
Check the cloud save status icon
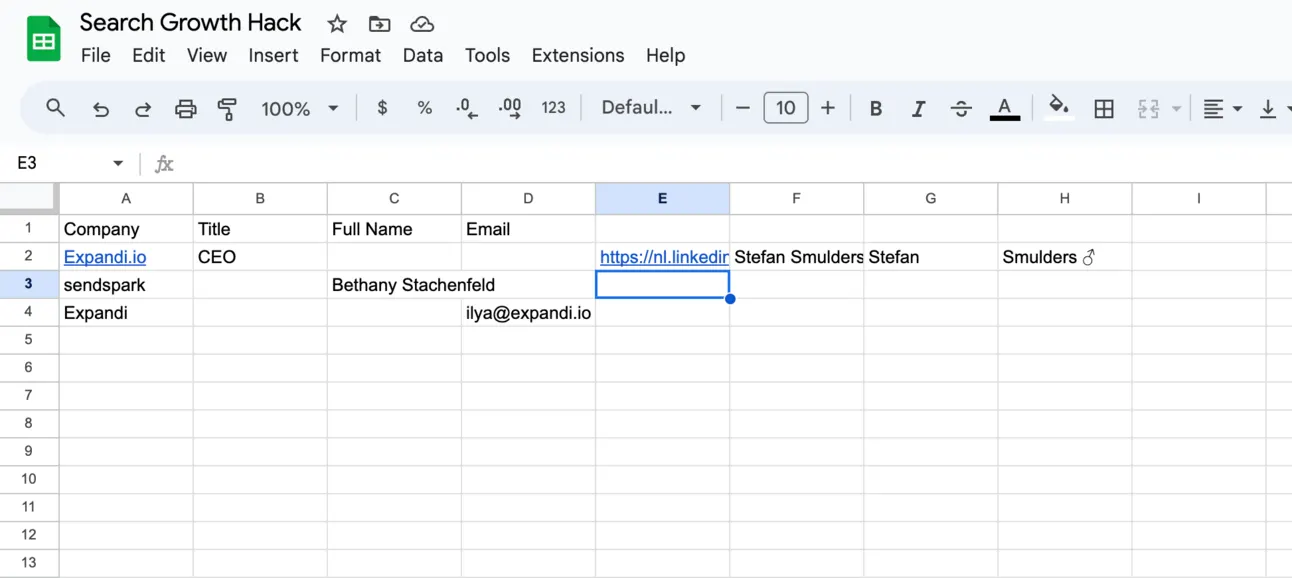pyautogui.click(x=422, y=24)
